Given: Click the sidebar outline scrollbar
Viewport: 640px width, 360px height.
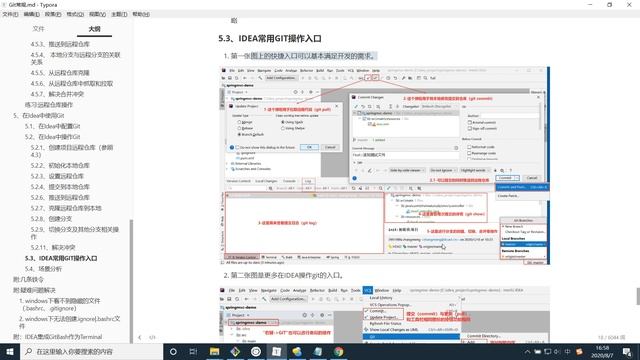Looking at the screenshot, I should [131, 282].
